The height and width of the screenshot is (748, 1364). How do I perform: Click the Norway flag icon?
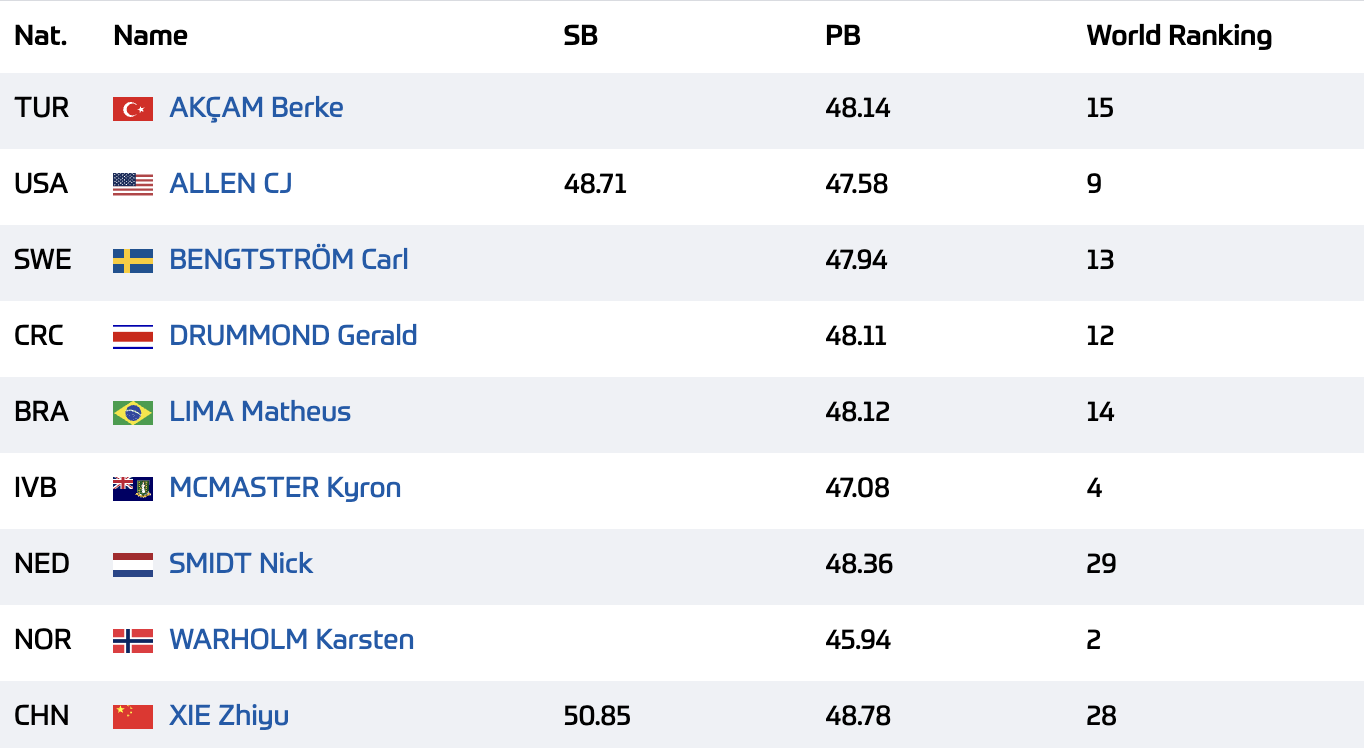133,641
